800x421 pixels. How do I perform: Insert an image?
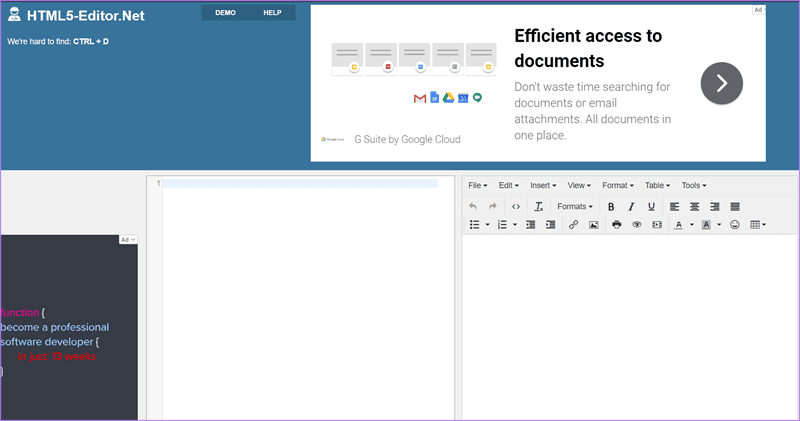(x=593, y=225)
